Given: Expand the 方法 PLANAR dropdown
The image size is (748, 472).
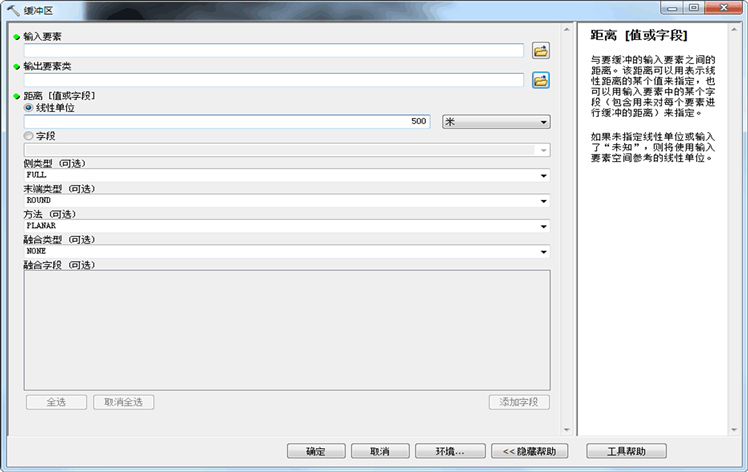Looking at the screenshot, I should coord(543,226).
